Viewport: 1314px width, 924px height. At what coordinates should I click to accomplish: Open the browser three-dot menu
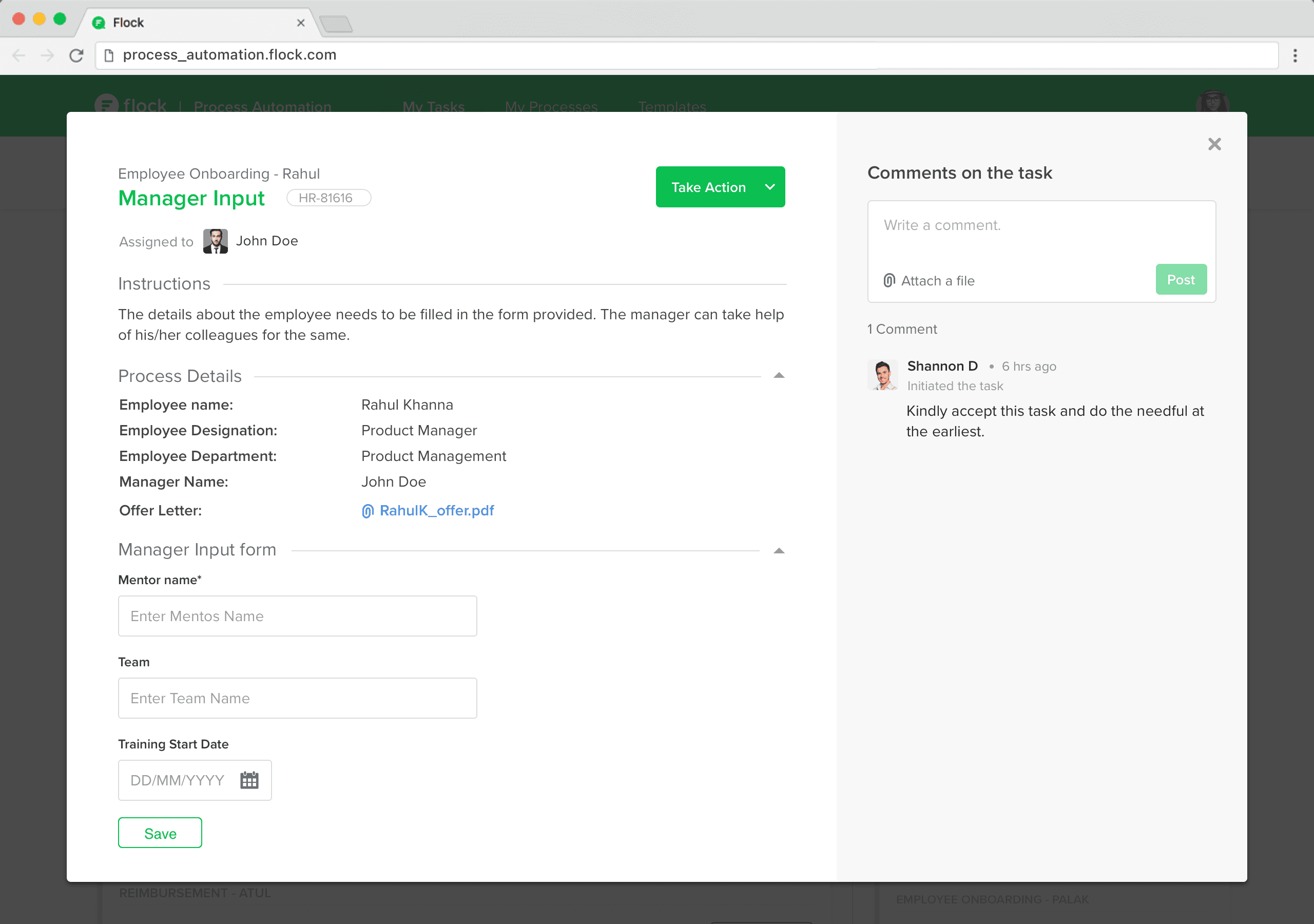pos(1295,55)
